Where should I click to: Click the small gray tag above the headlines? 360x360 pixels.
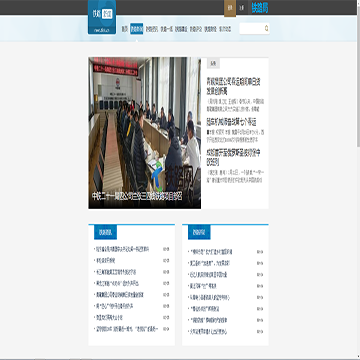(x=213, y=63)
